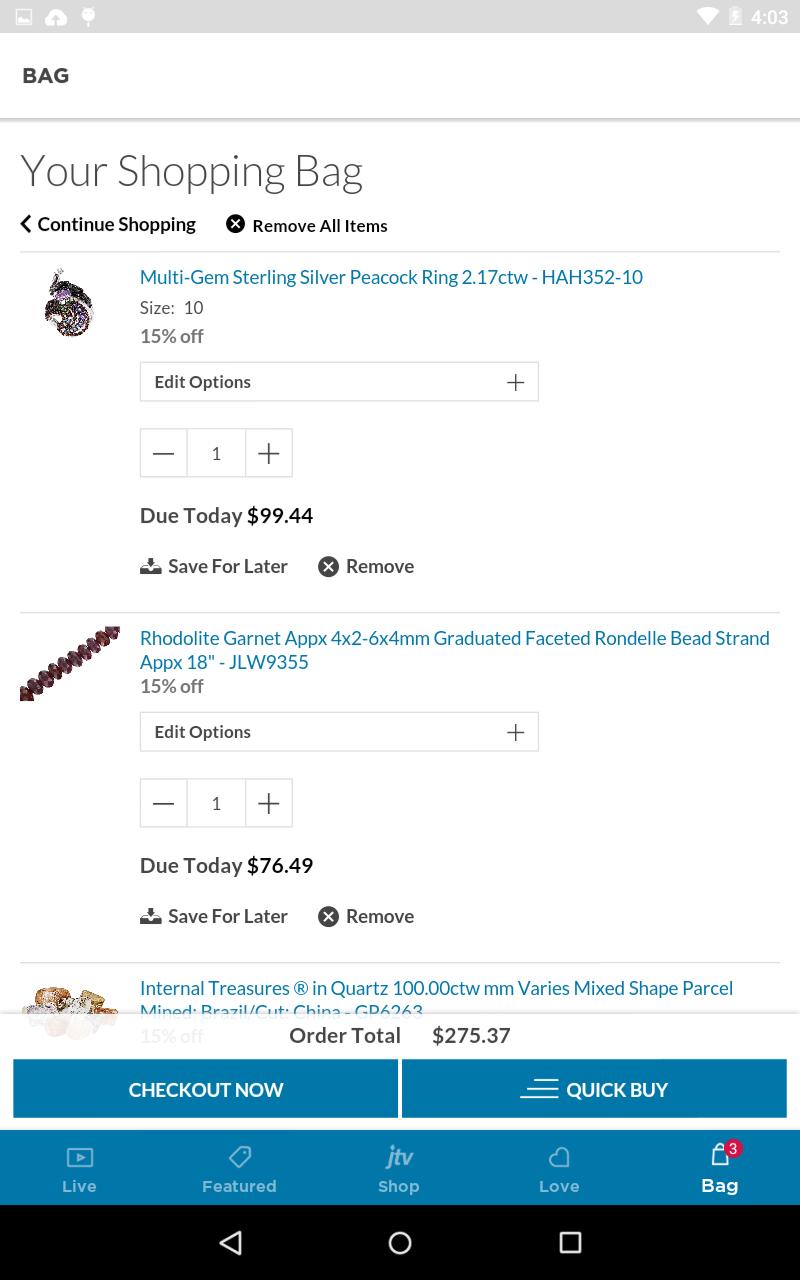Remove all items from shopping bag

pos(307,225)
